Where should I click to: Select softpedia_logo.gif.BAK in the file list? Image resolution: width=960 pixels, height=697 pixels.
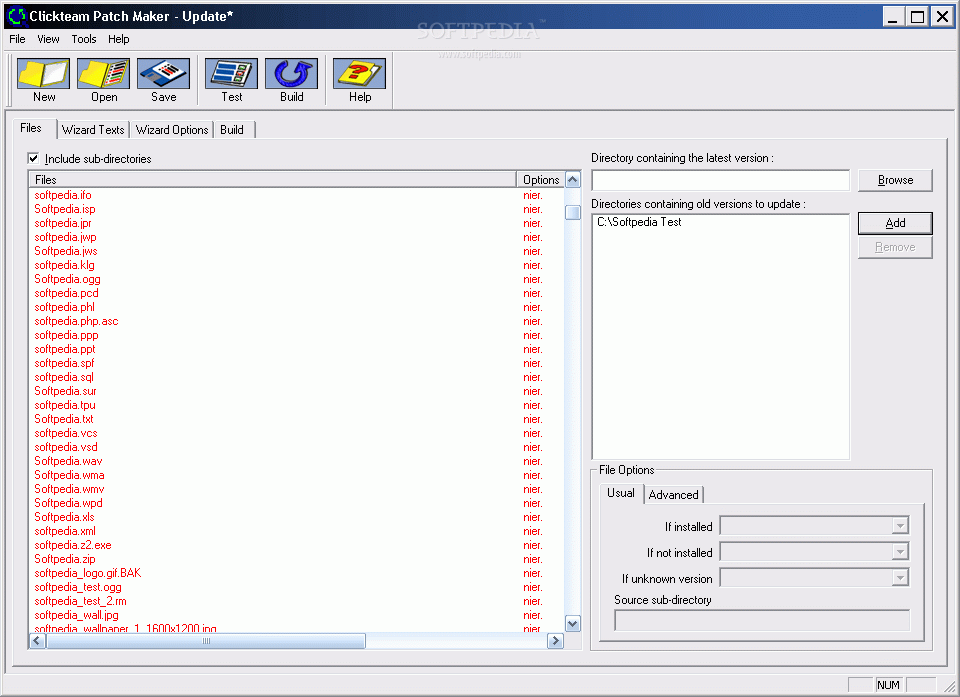click(88, 573)
